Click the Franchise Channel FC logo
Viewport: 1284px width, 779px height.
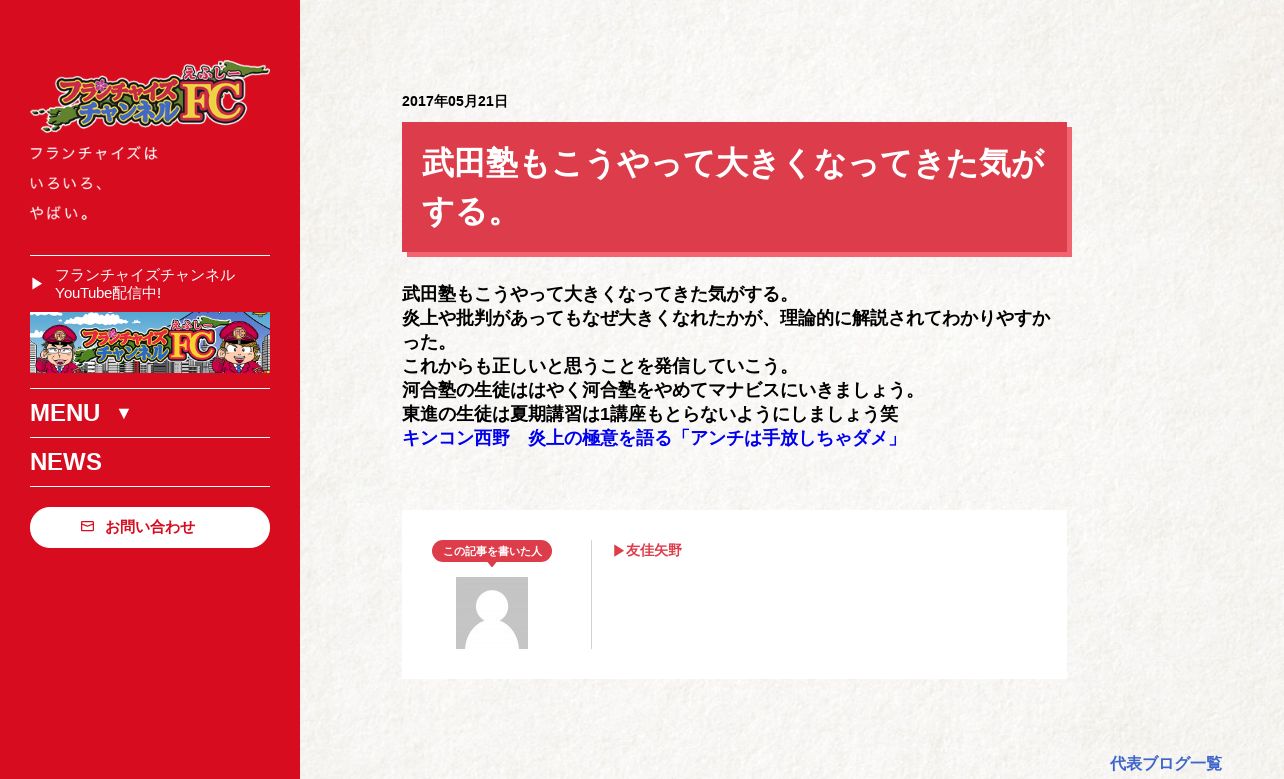click(150, 96)
